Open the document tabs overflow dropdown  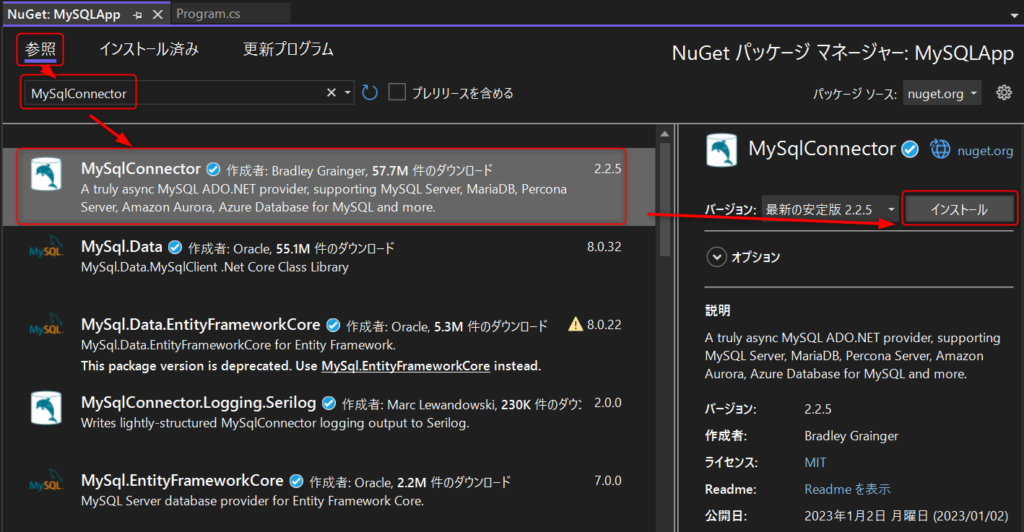click(x=1013, y=15)
